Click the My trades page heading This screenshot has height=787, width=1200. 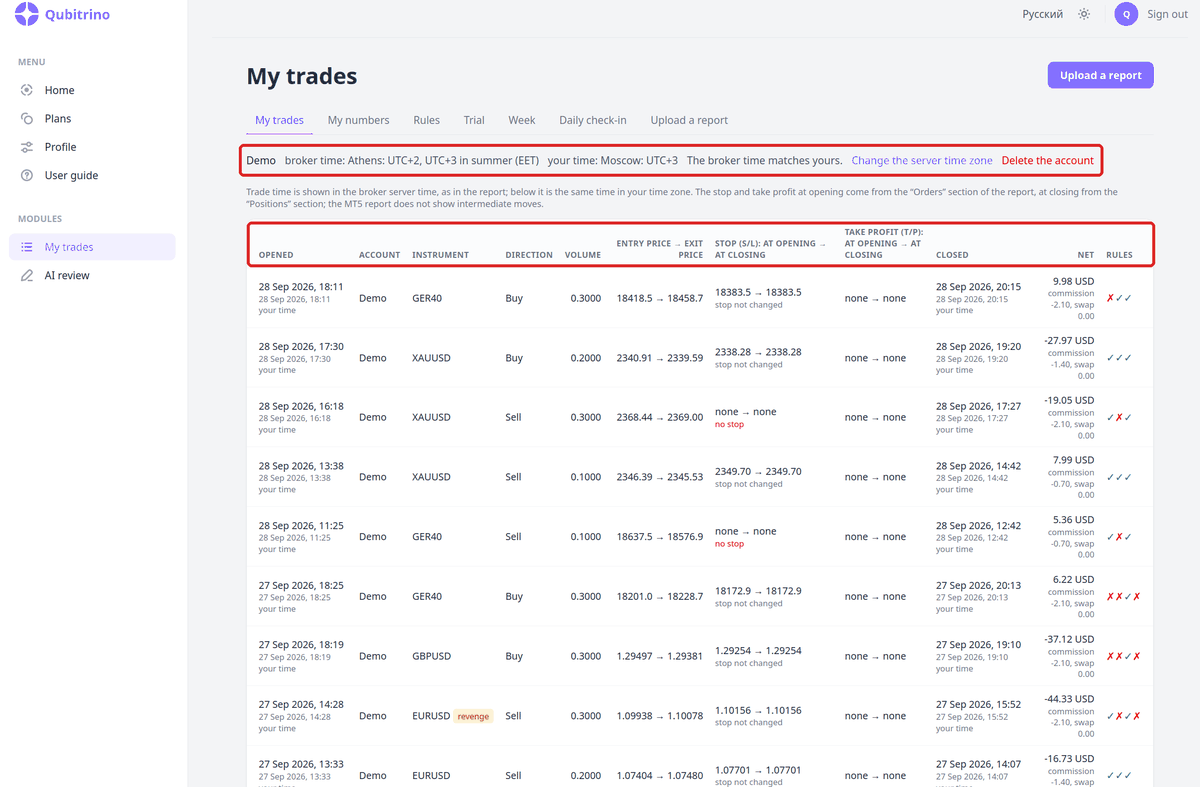301,76
